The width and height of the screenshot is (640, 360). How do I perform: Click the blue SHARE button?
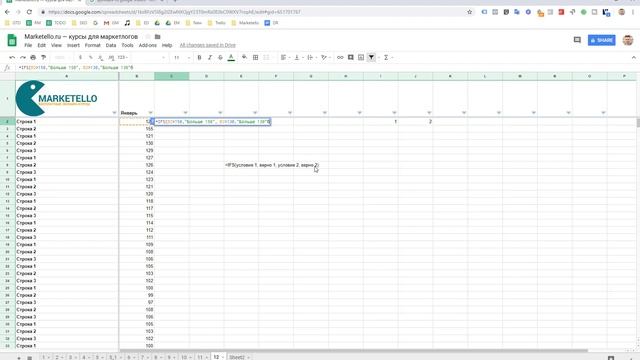[602, 40]
